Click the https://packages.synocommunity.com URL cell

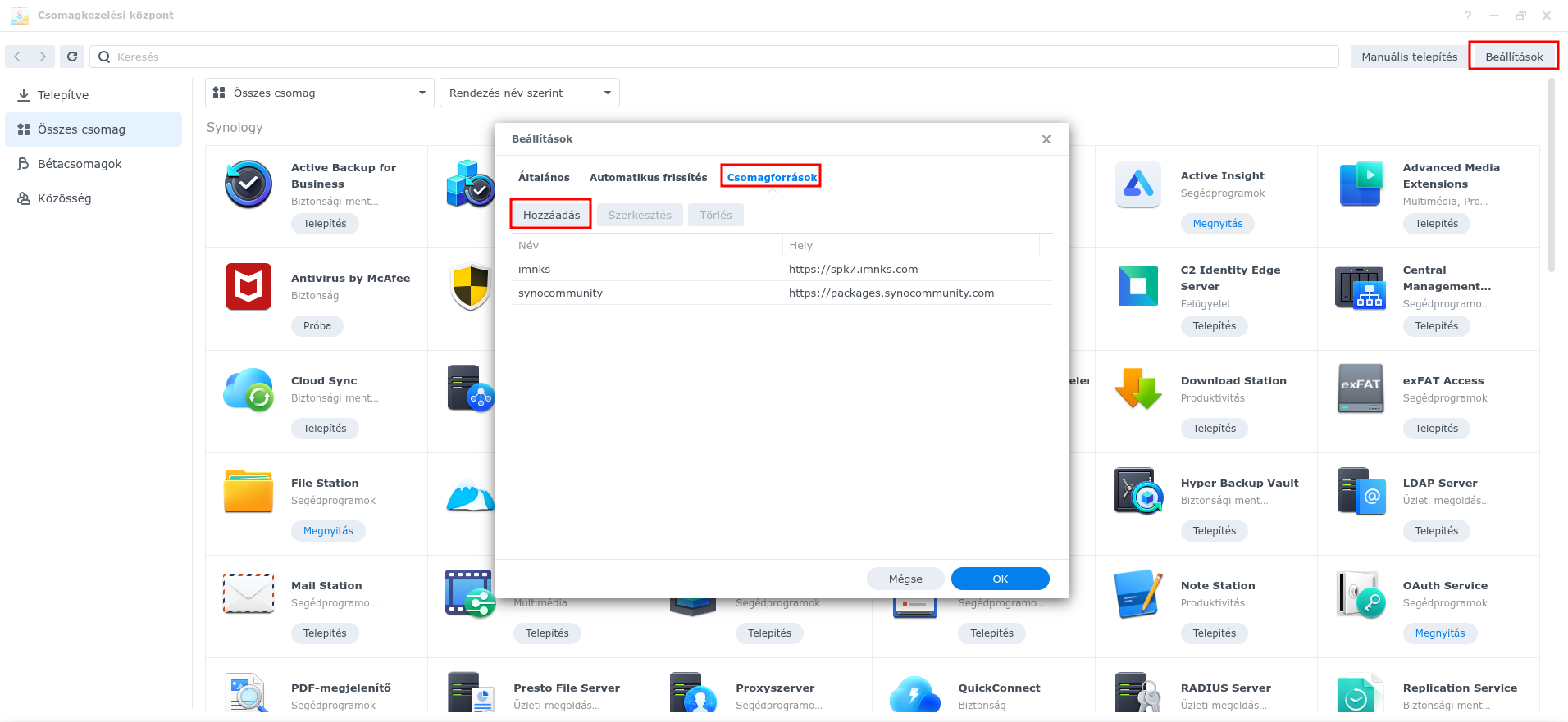[x=891, y=293]
